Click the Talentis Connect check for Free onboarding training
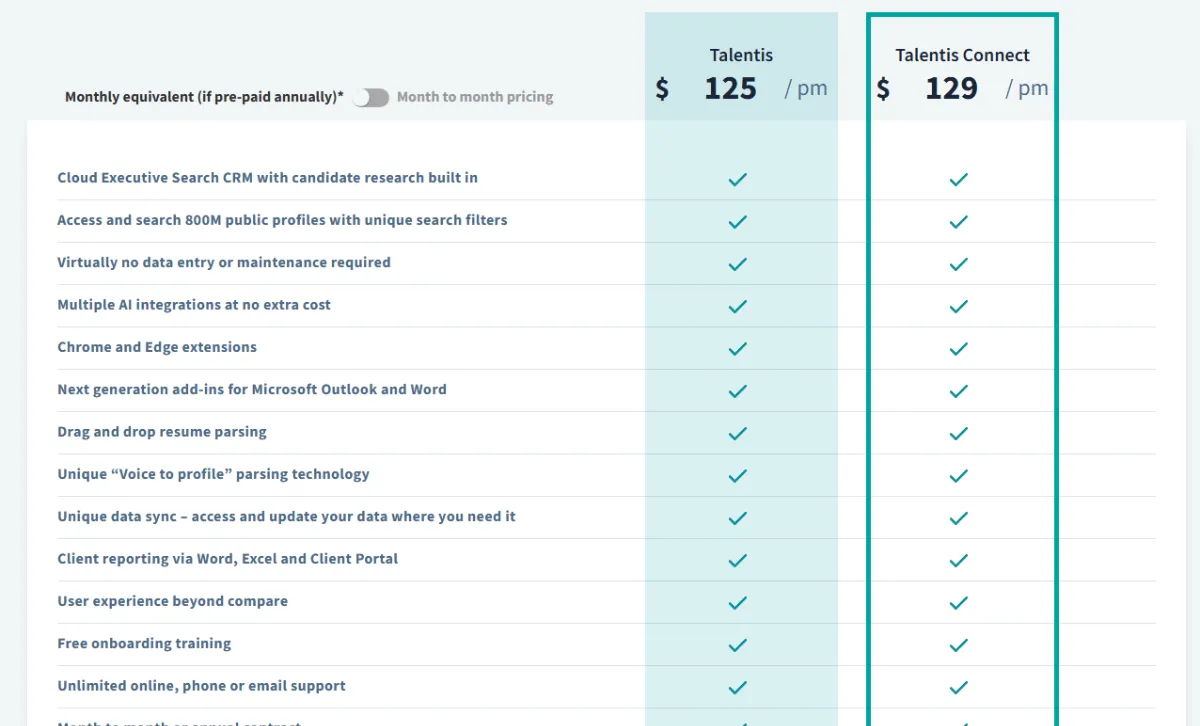Image resolution: width=1200 pixels, height=726 pixels. 959,645
